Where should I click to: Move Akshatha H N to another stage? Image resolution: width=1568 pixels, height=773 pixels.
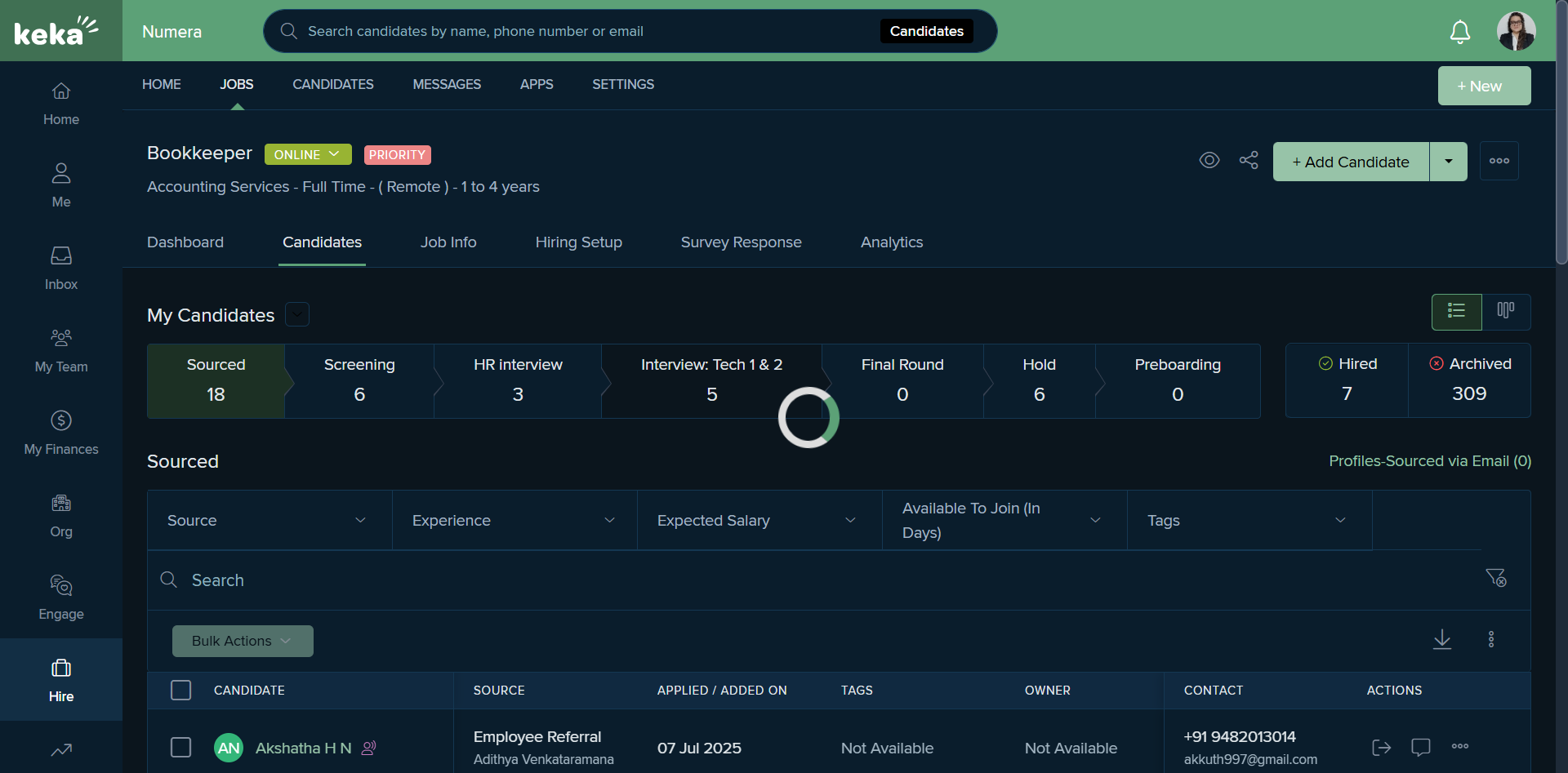tap(1381, 747)
